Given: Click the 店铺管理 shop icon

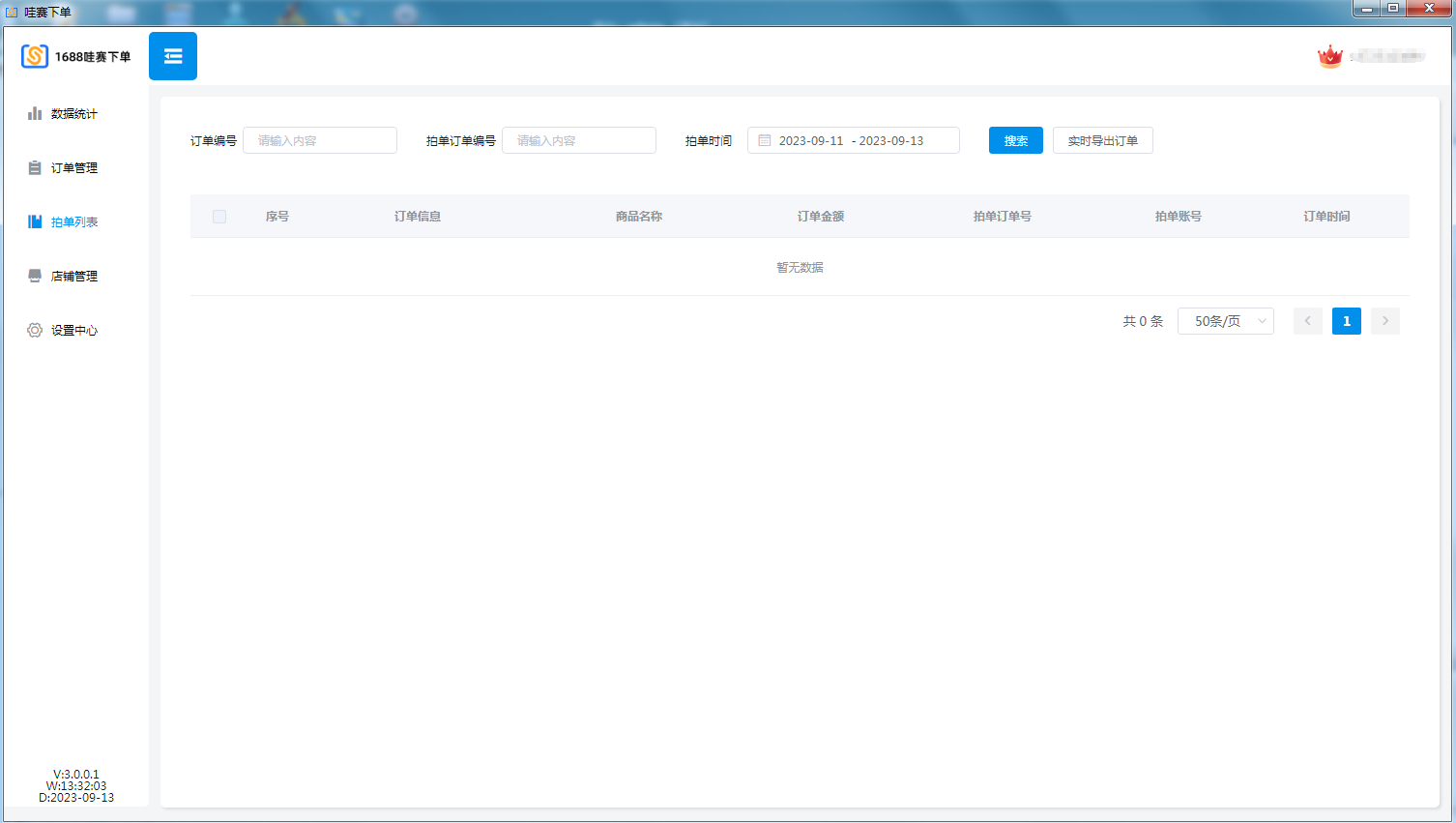Looking at the screenshot, I should point(35,276).
